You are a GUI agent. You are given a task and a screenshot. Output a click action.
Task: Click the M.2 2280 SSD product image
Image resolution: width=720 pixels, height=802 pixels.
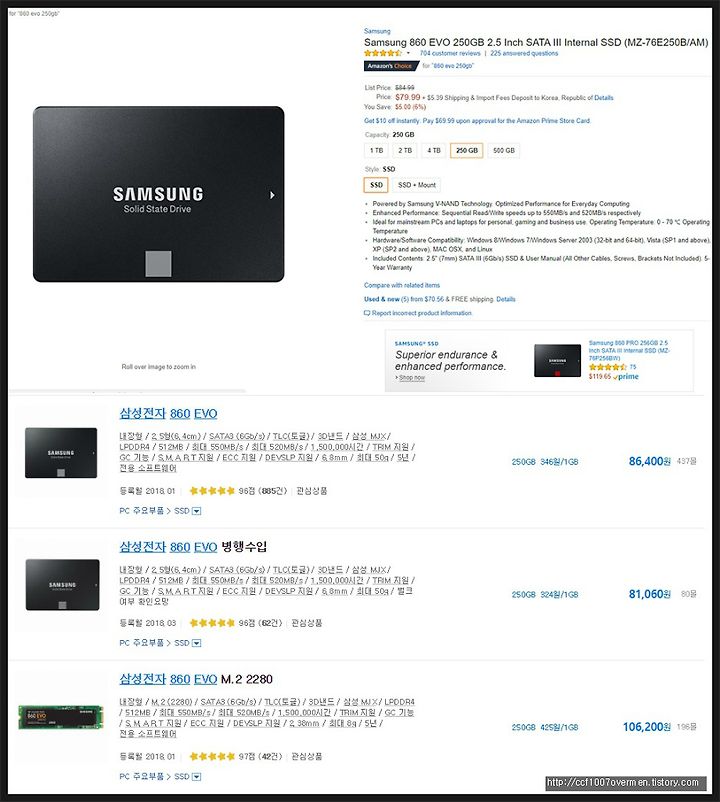pos(60,717)
